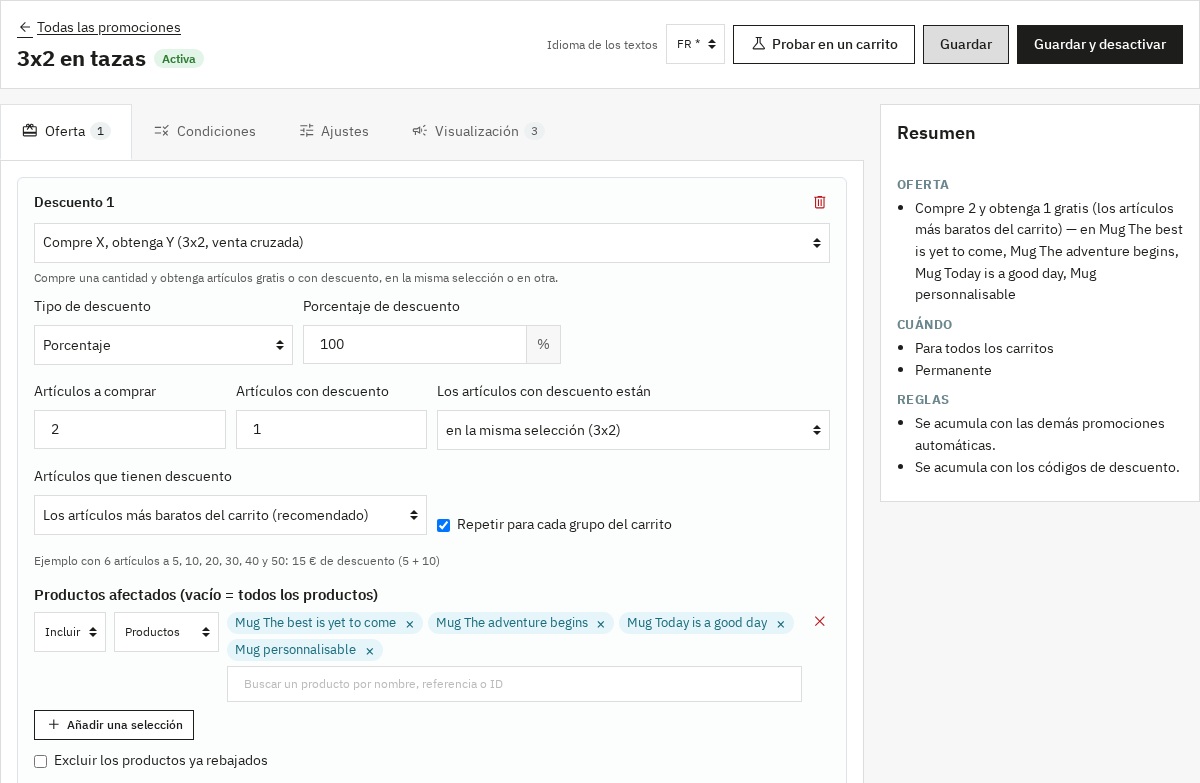Click the Probar en un carrito button
This screenshot has width=1200, height=783.
coord(824,44)
